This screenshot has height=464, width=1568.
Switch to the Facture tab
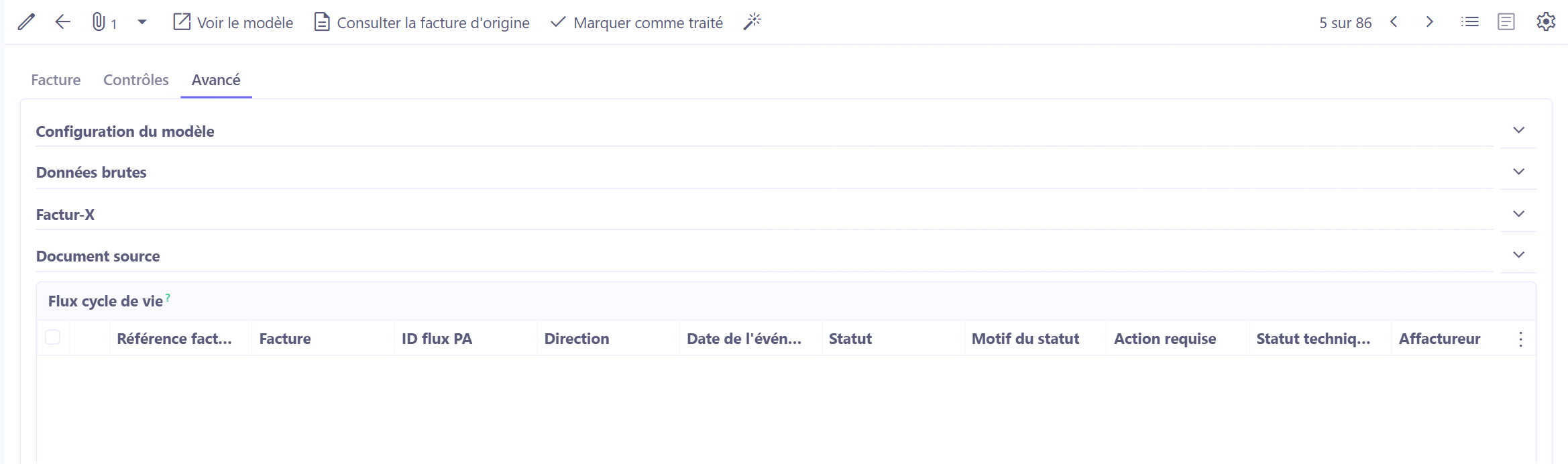(x=56, y=80)
